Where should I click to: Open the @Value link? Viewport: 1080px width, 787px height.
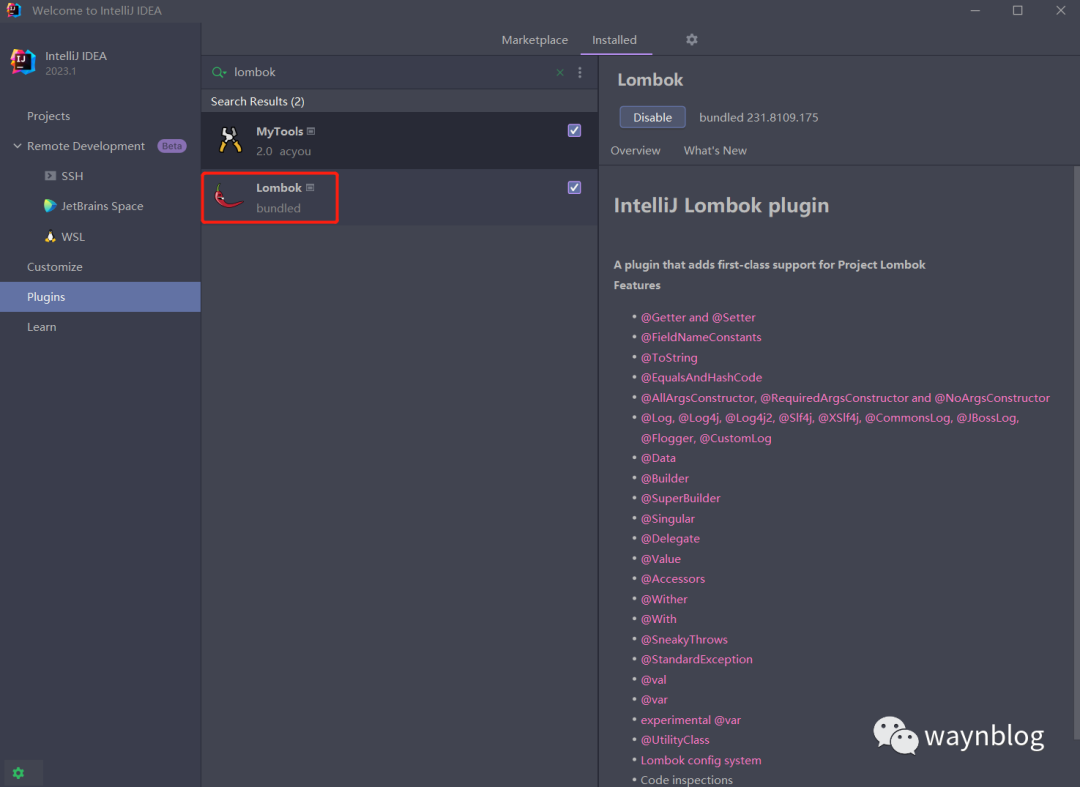tap(661, 559)
